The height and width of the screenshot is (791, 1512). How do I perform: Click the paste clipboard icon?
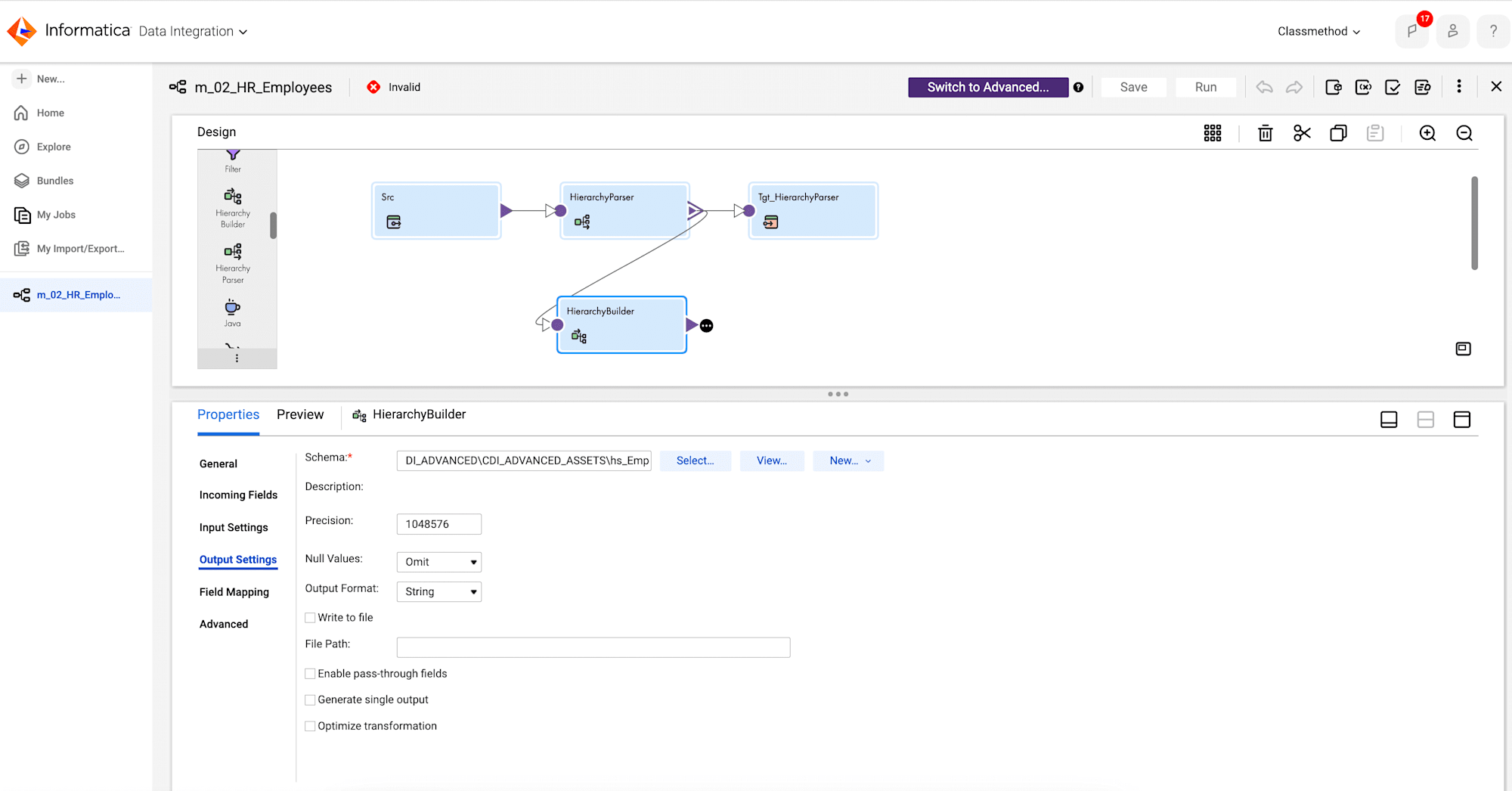point(1375,133)
